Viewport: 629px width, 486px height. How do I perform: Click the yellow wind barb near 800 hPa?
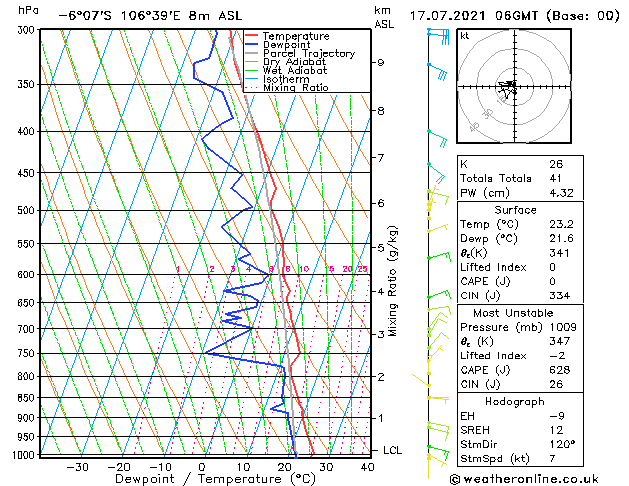(x=421, y=380)
